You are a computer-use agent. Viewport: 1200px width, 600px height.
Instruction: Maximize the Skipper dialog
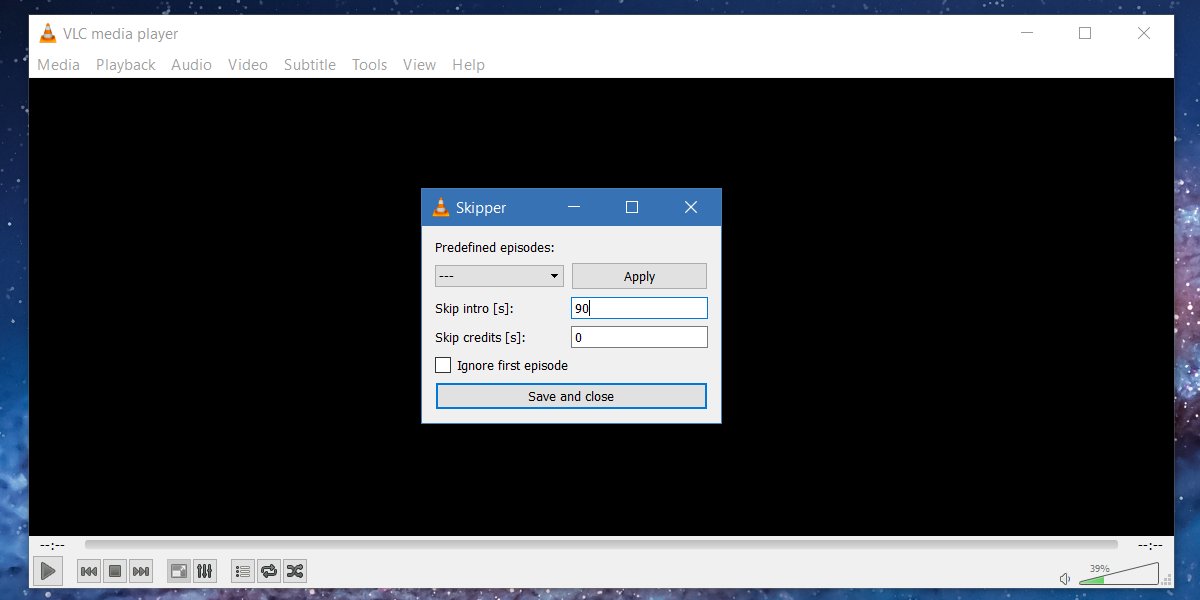coord(632,207)
